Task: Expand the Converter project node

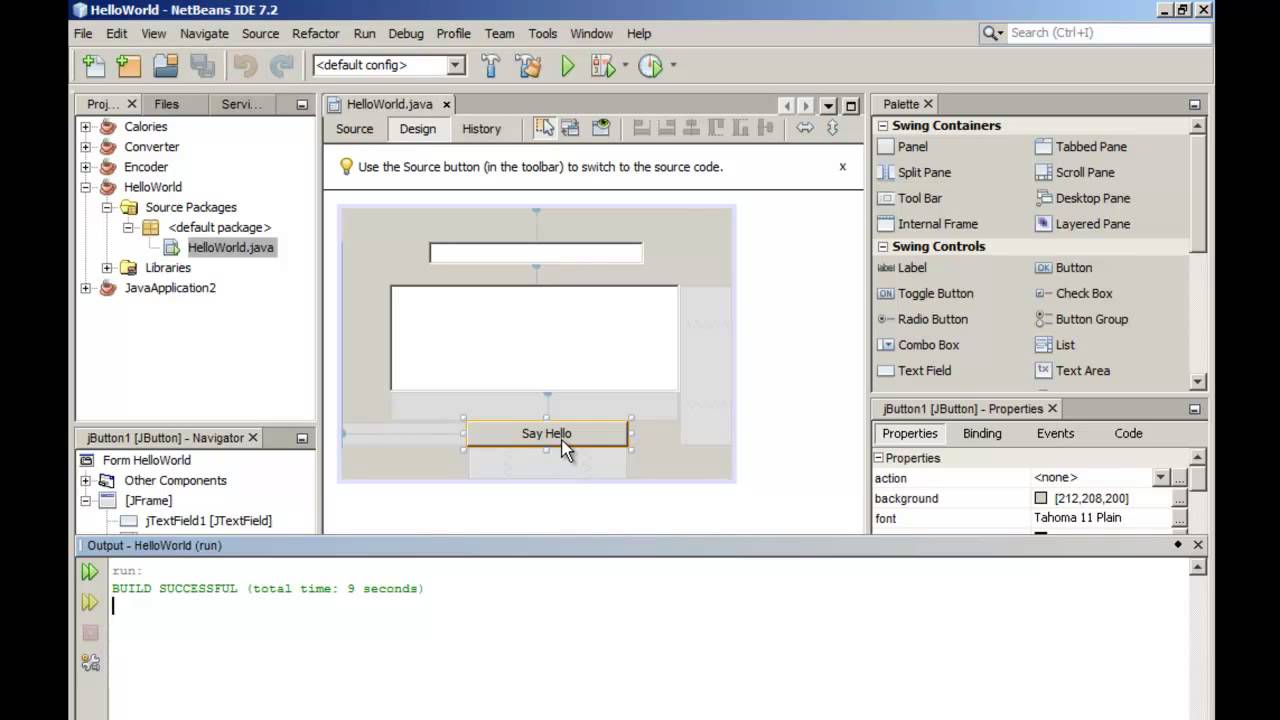Action: (x=85, y=147)
